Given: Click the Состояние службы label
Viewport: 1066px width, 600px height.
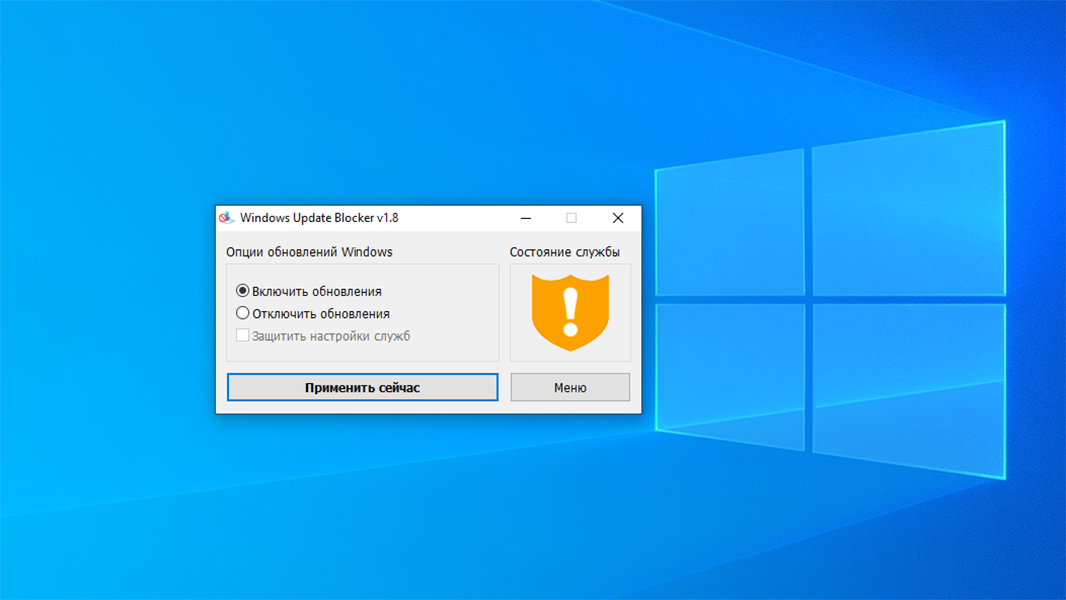Looking at the screenshot, I should point(565,252).
